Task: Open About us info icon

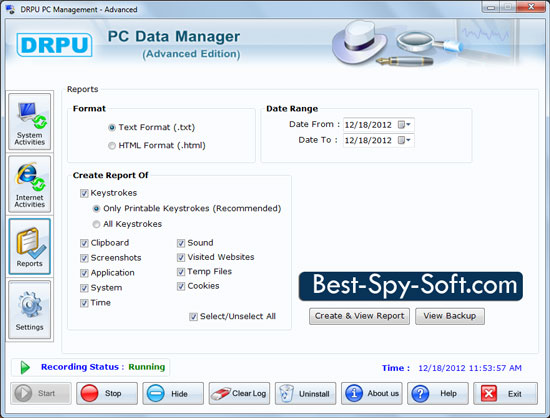Action: pos(354,393)
